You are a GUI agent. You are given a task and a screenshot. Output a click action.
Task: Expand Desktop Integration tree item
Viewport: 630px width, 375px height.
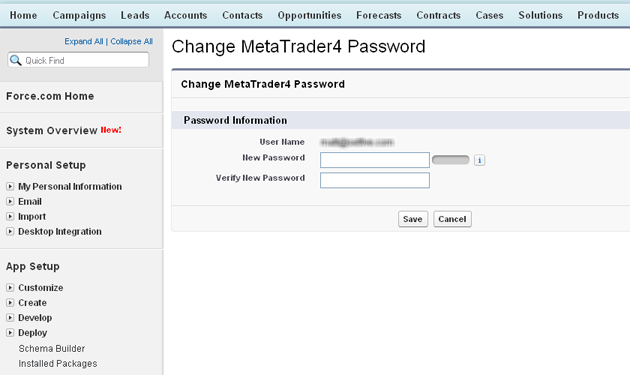pos(10,232)
